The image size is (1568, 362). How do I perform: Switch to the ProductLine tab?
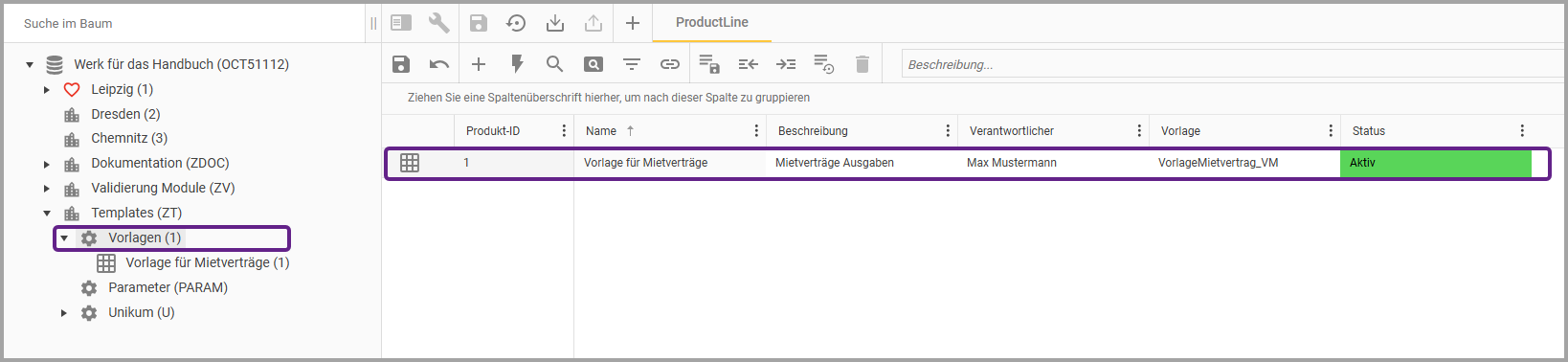(x=712, y=22)
